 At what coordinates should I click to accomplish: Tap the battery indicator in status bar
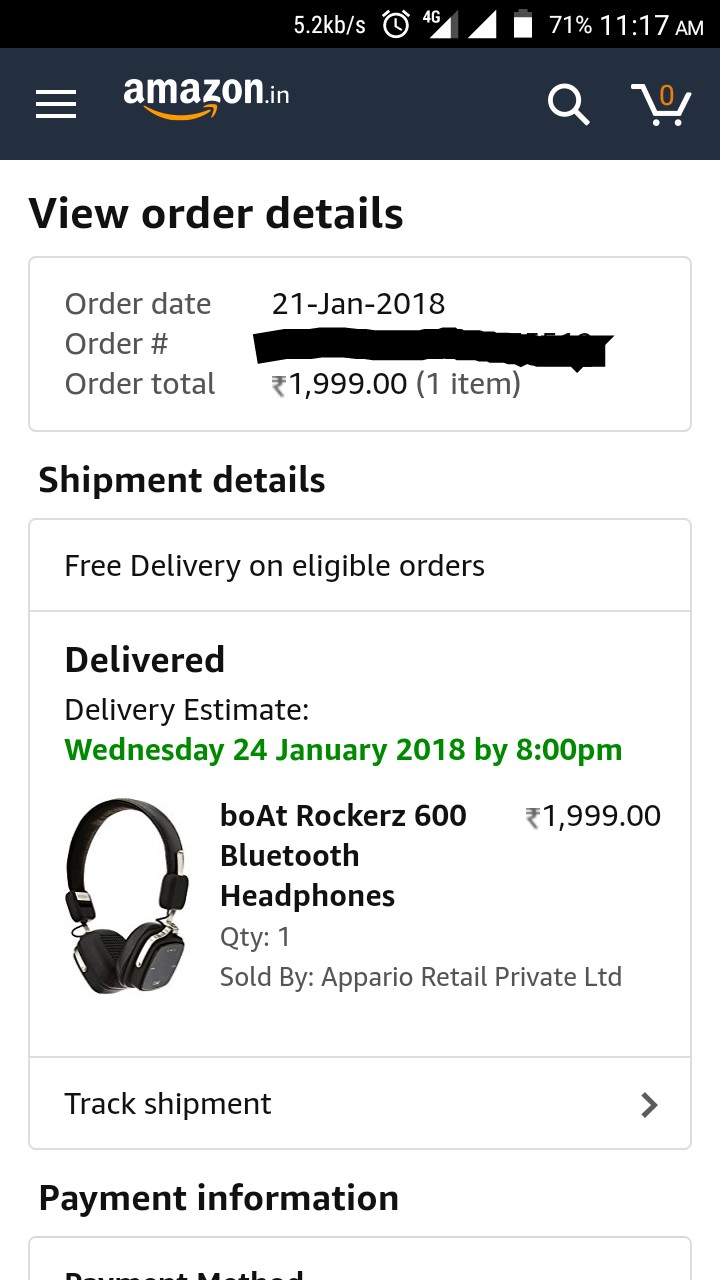[x=522, y=25]
